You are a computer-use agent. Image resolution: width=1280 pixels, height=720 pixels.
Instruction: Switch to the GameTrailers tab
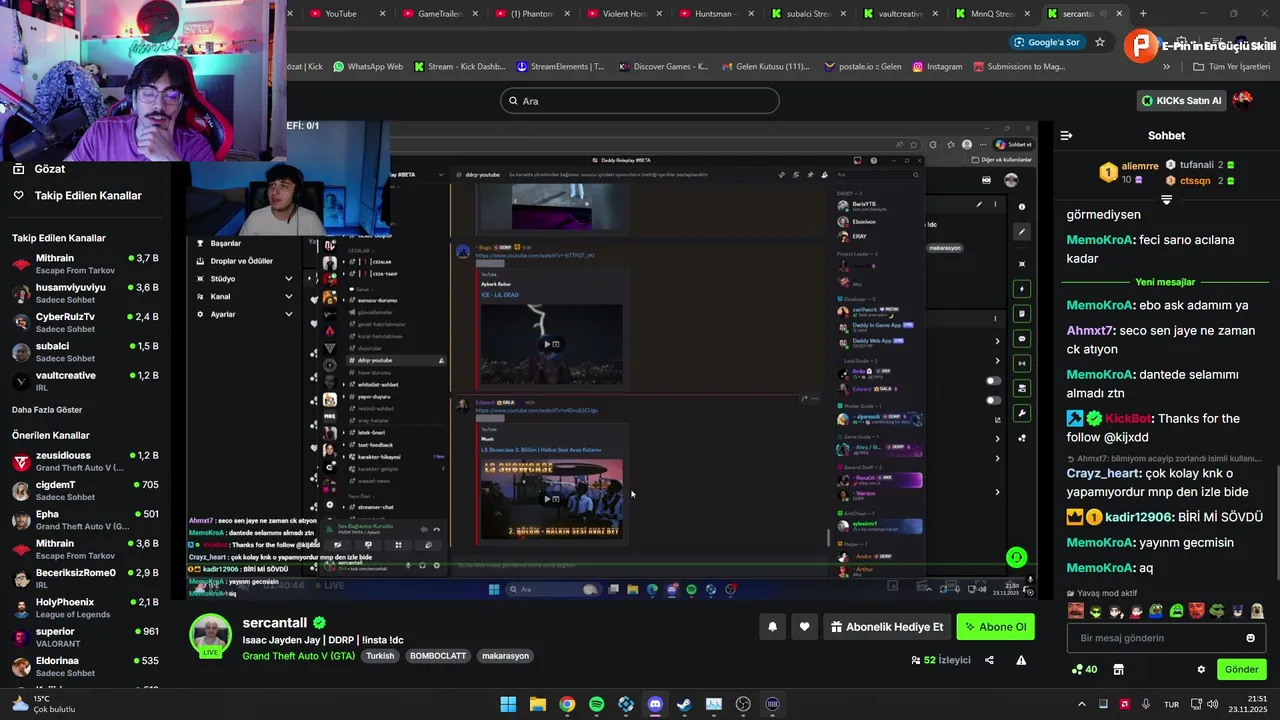pyautogui.click(x=440, y=14)
